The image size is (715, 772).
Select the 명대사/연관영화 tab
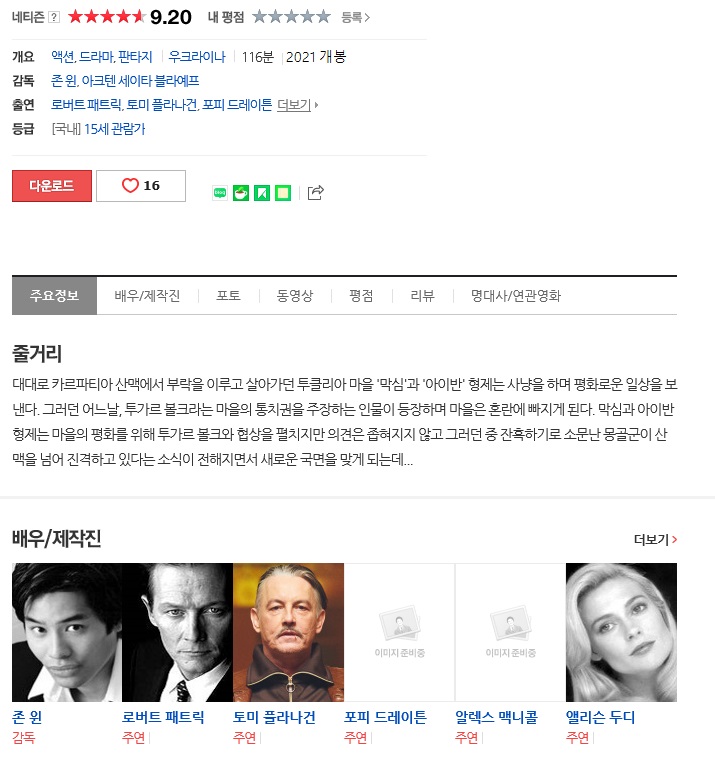(516, 295)
